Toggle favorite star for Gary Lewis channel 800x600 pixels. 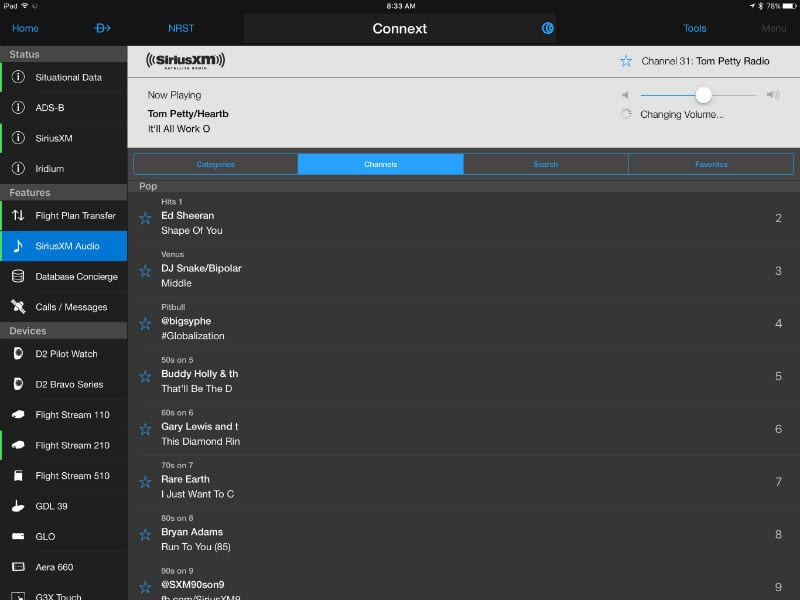pyautogui.click(x=145, y=429)
